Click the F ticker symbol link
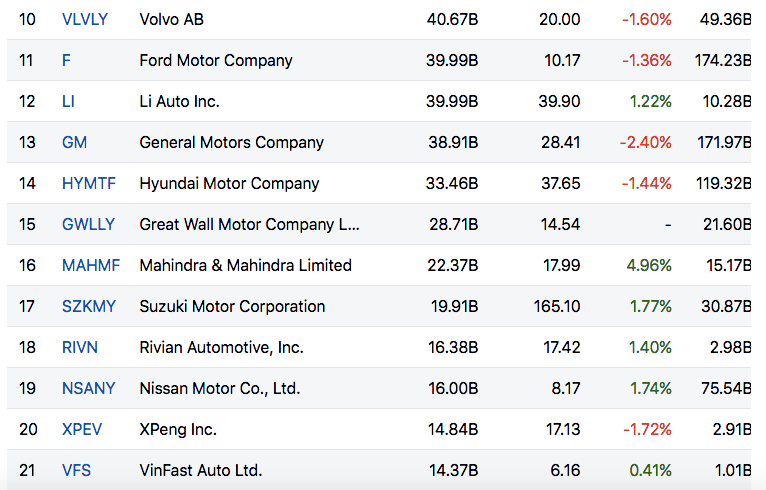The image size is (766, 490). pos(66,60)
